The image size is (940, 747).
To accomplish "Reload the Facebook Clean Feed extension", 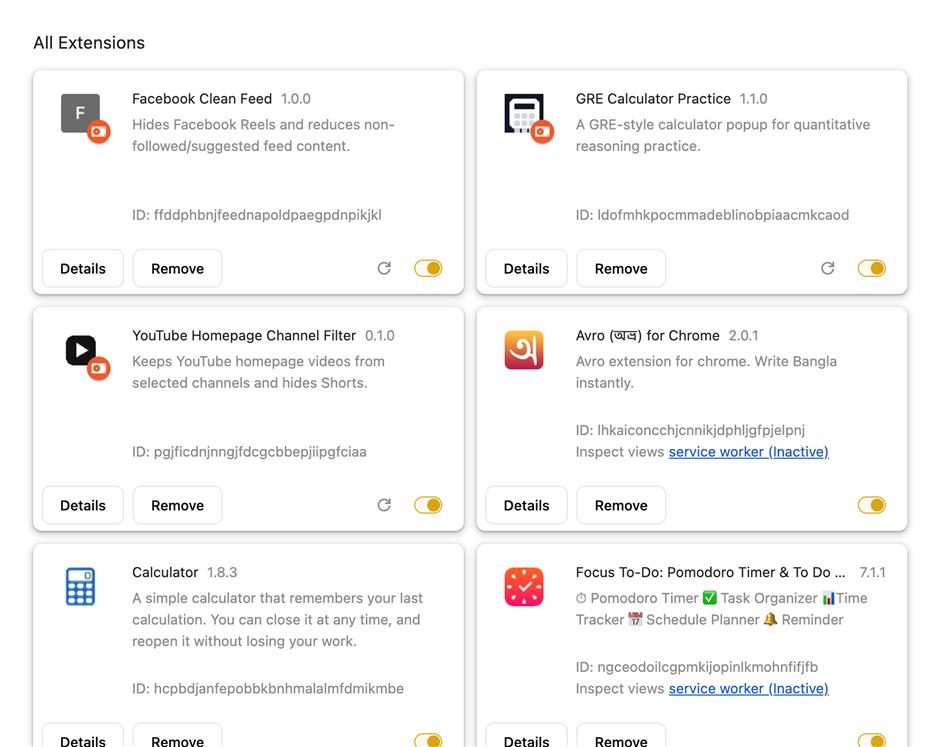I will coord(384,268).
